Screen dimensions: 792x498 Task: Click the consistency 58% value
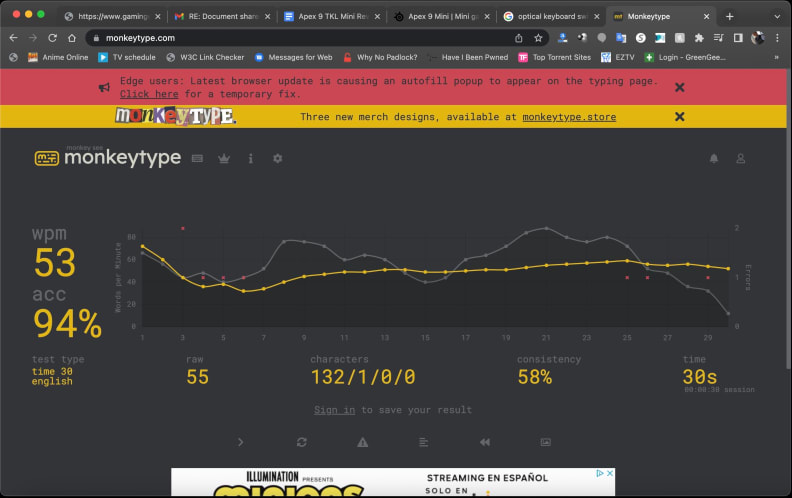535,377
